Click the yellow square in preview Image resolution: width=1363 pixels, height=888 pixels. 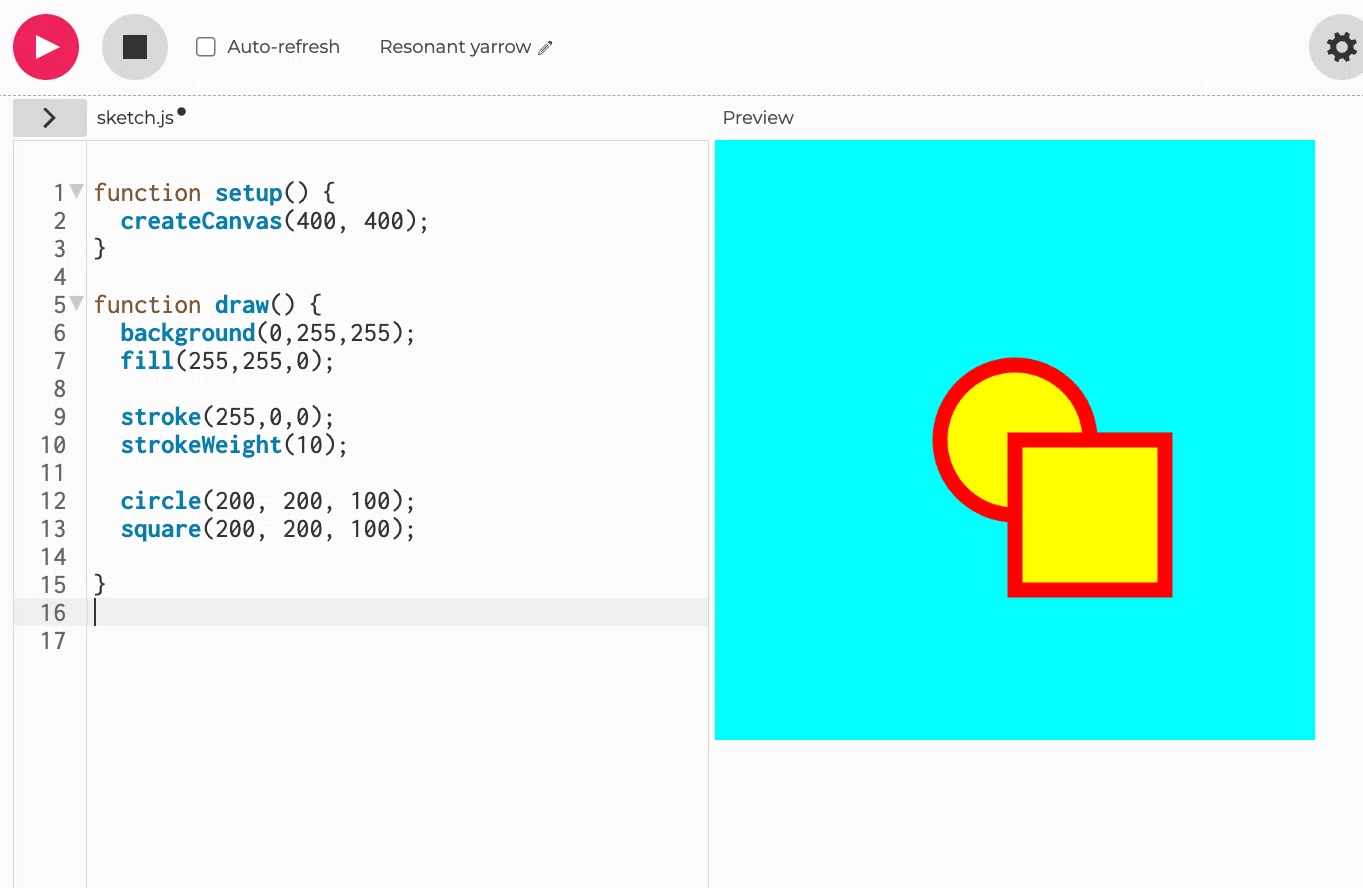(1090, 515)
